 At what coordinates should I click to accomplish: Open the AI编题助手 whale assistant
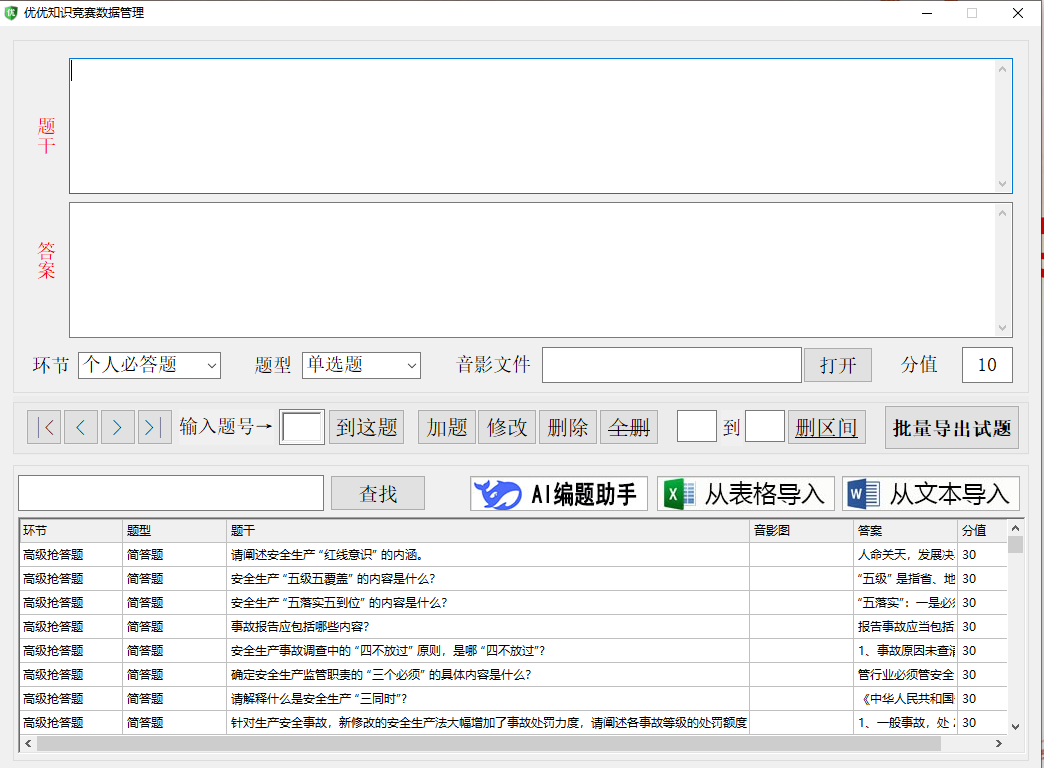559,494
